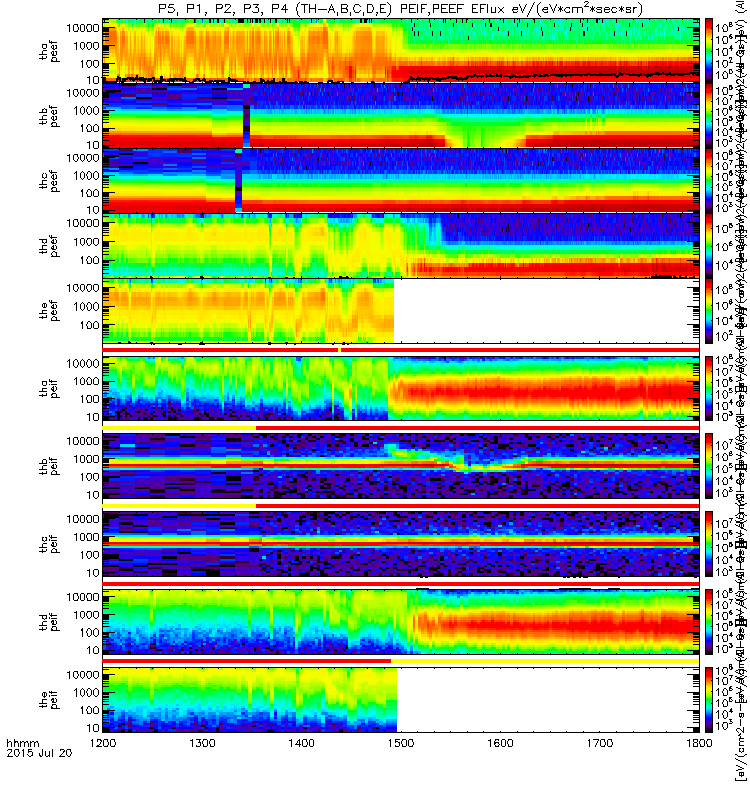The height and width of the screenshot is (800, 750).
Task: Click the 1500 time tick label
Action: pos(401,742)
